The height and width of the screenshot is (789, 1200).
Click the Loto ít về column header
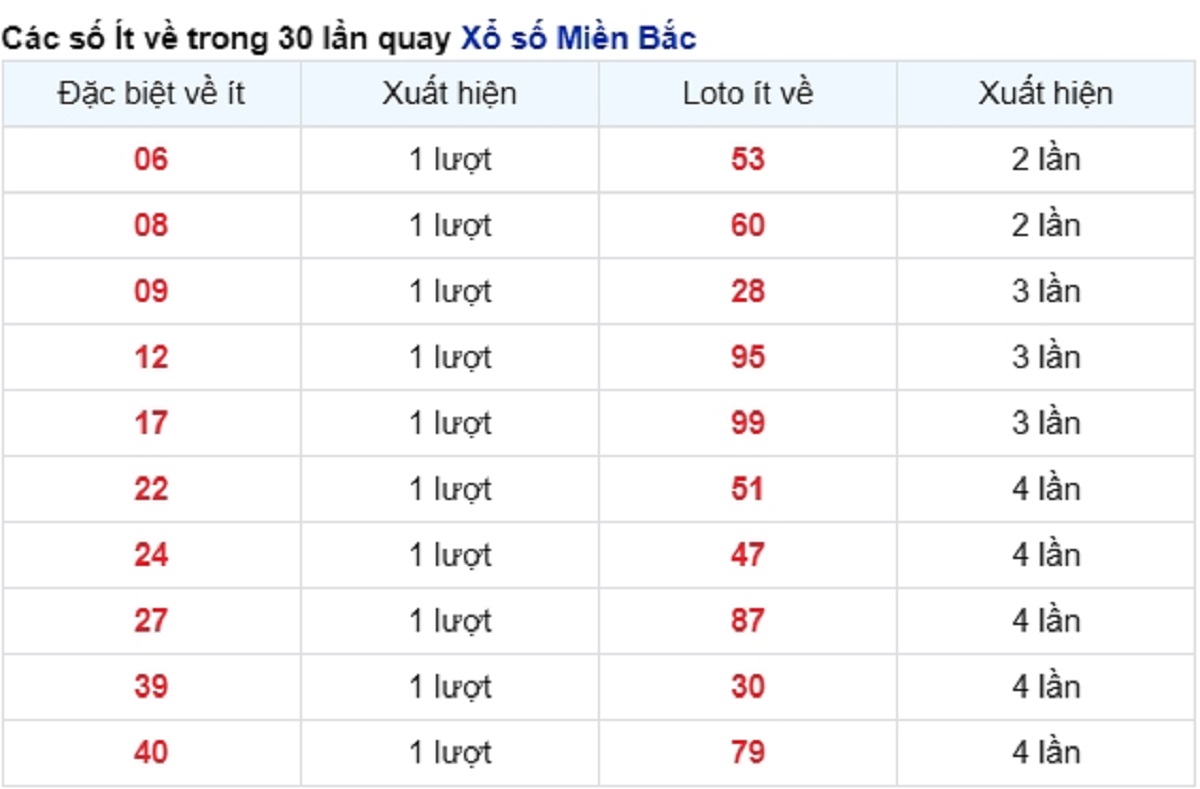pos(748,94)
